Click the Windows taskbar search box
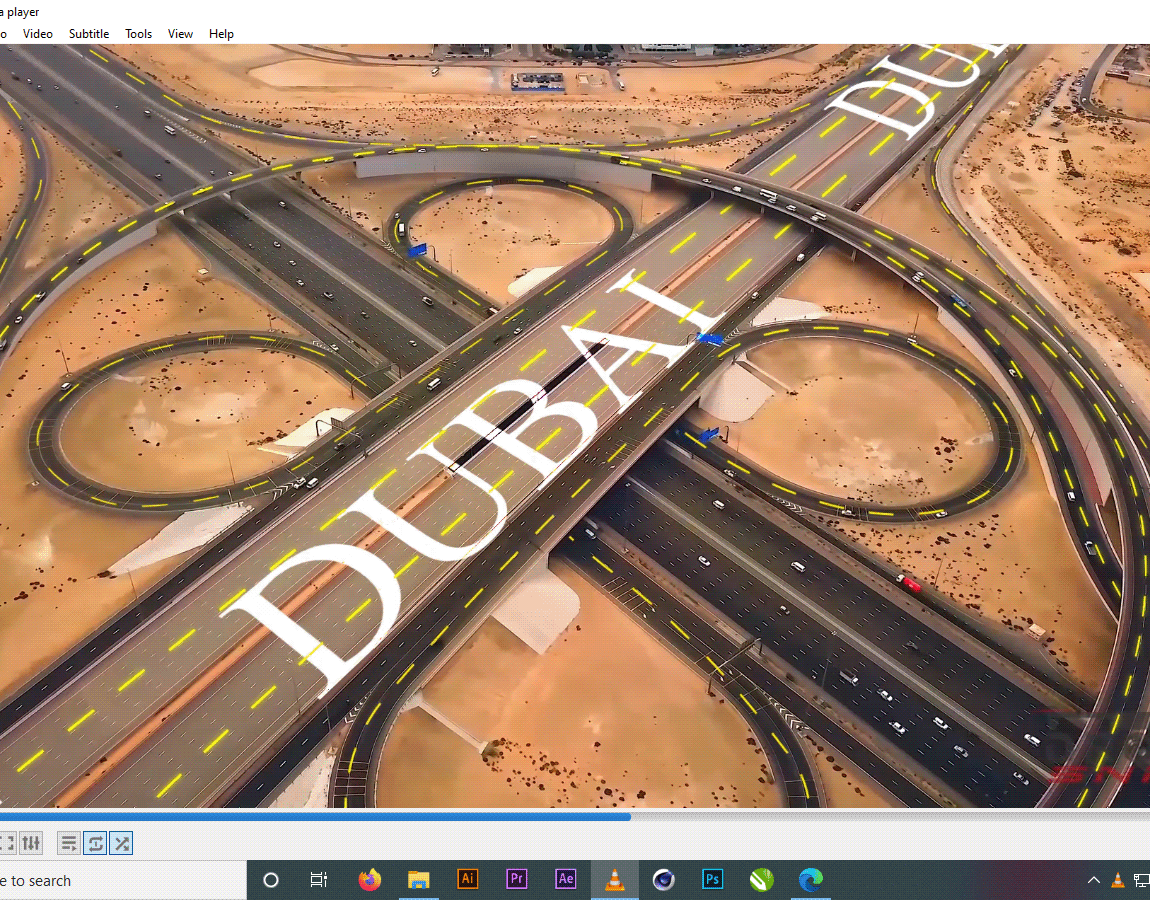The height and width of the screenshot is (900, 1150). pos(122,880)
